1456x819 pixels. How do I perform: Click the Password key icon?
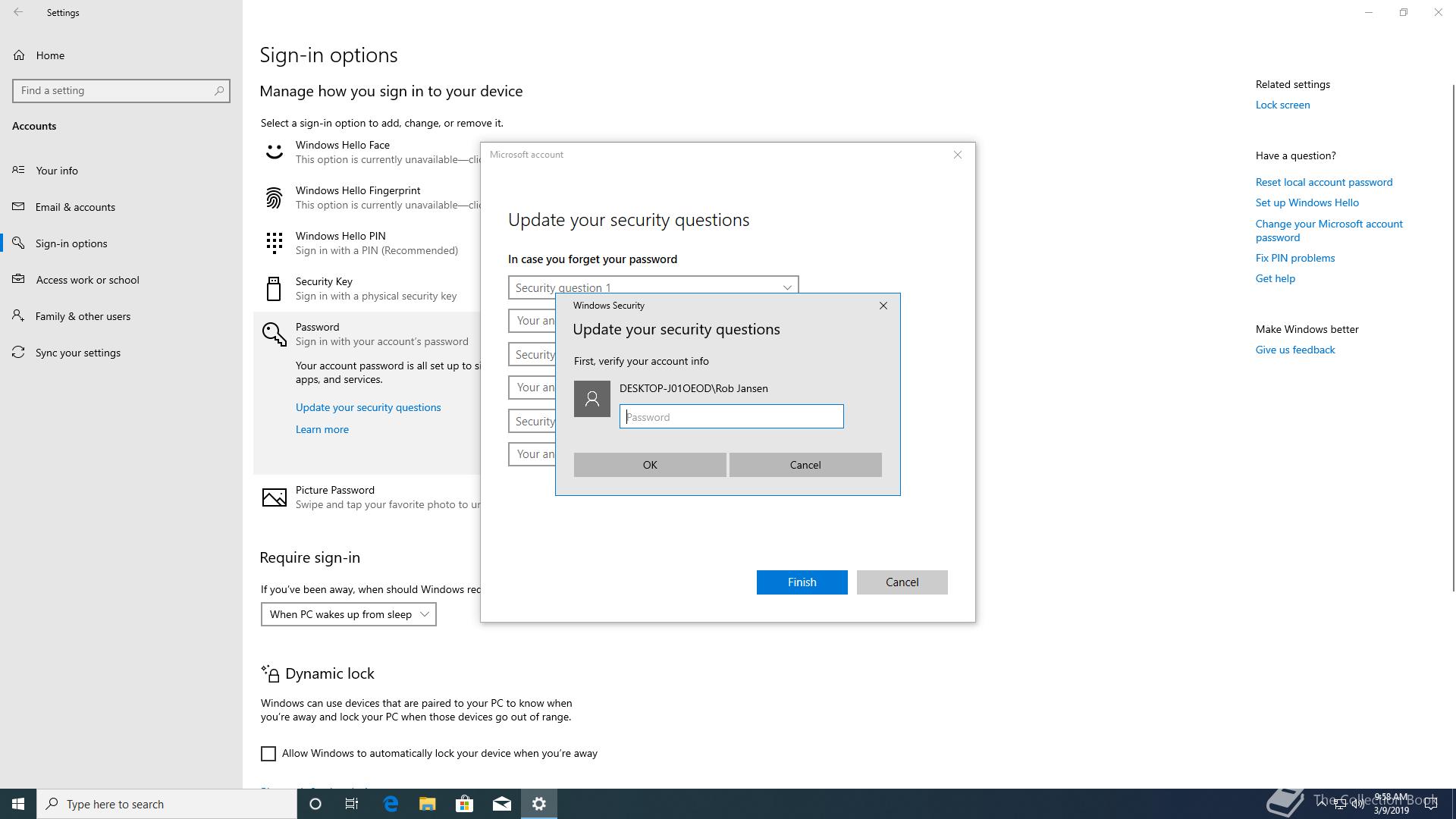(x=274, y=334)
